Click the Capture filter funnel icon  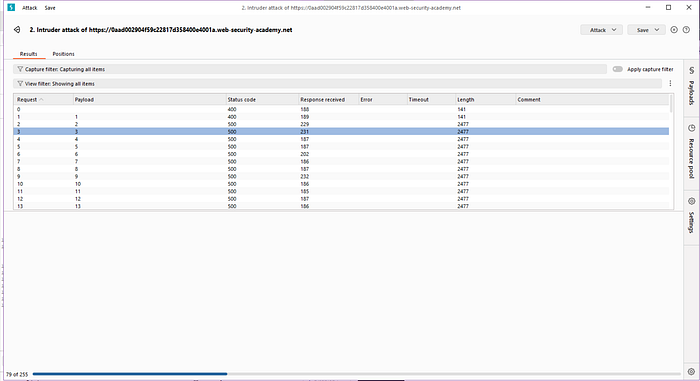(20, 69)
